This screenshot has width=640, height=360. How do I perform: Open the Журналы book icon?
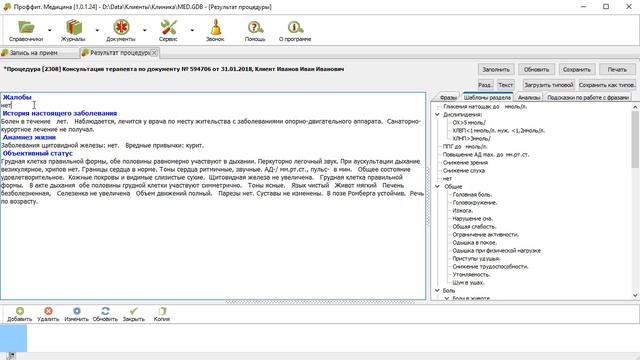[73, 27]
